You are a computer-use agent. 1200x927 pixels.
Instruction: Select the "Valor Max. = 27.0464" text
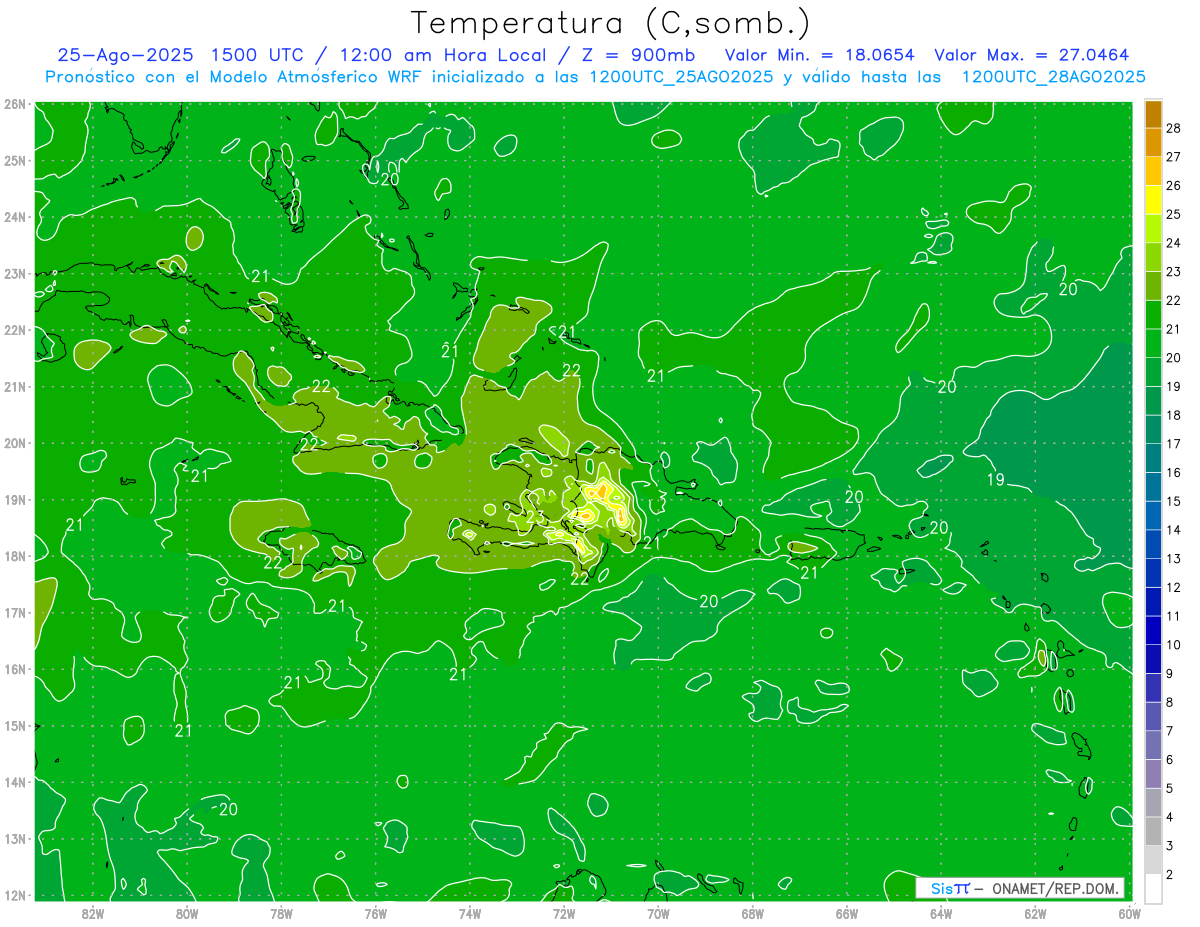point(1032,55)
